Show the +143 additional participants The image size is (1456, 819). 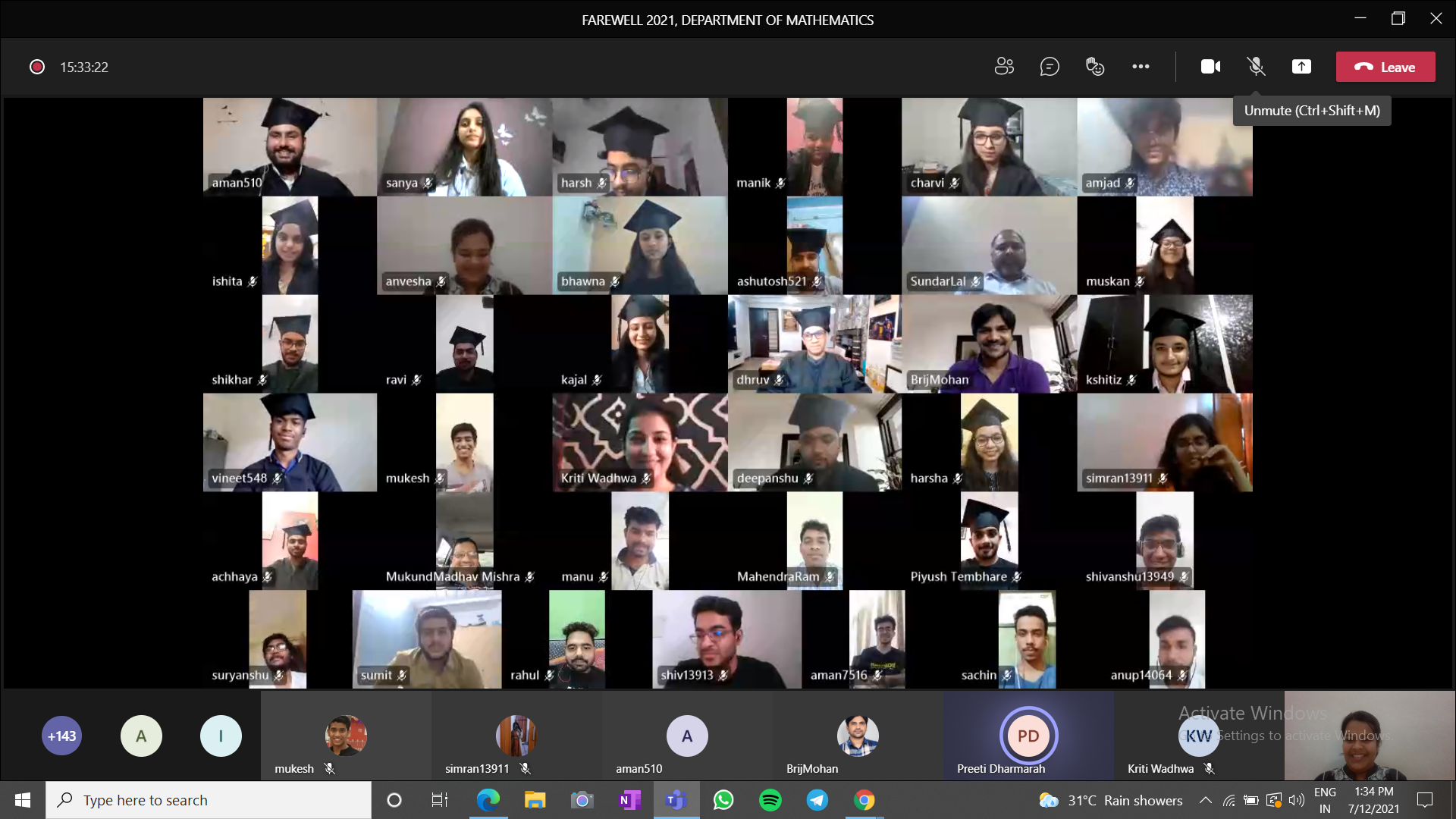click(x=61, y=736)
